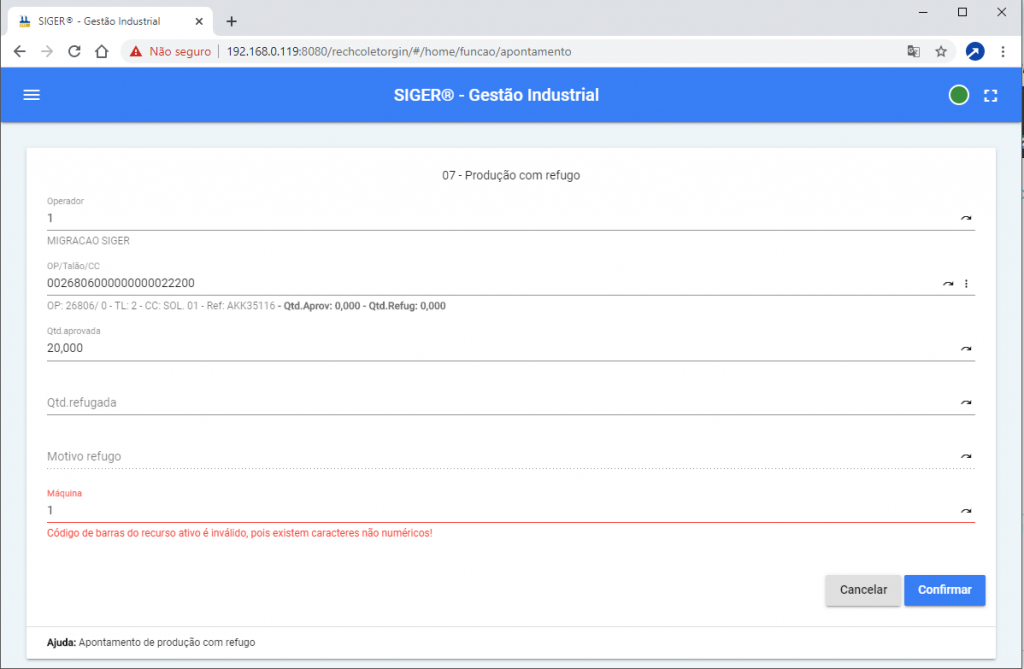Screen dimensions: 1024x669
Task: Click the arrow icon in Motivo refugo field
Action: (966, 456)
